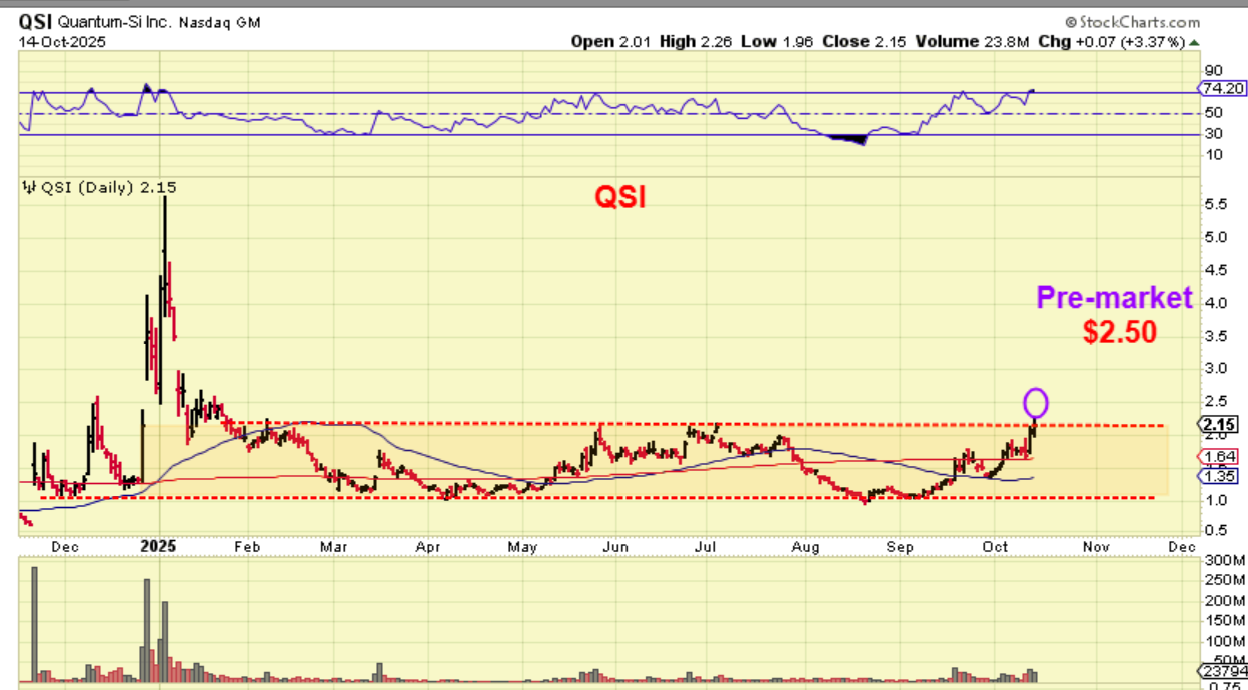Click the 1.0 price axis label
This screenshot has height=690, width=1248.
(x=1217, y=501)
